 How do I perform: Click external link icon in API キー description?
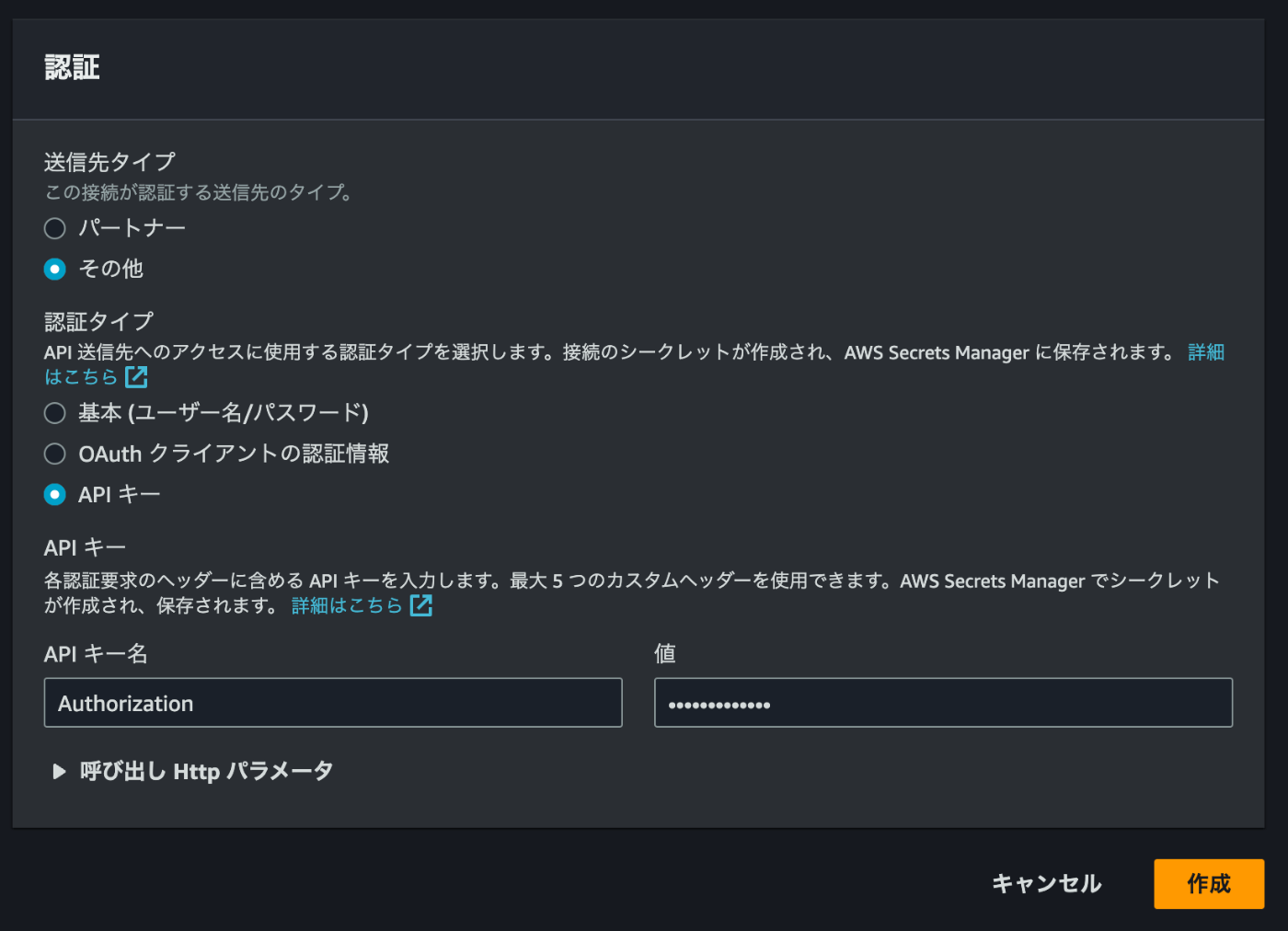[420, 605]
